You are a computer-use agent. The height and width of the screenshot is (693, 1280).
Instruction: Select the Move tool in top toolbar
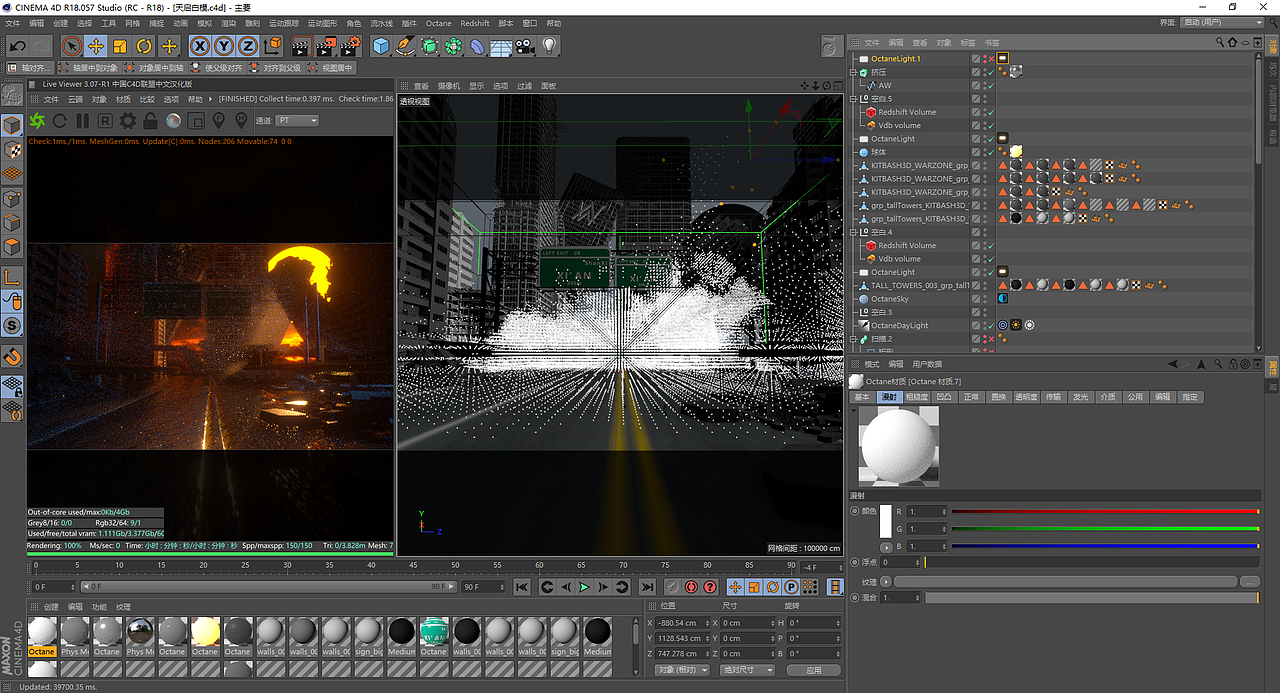coord(96,46)
